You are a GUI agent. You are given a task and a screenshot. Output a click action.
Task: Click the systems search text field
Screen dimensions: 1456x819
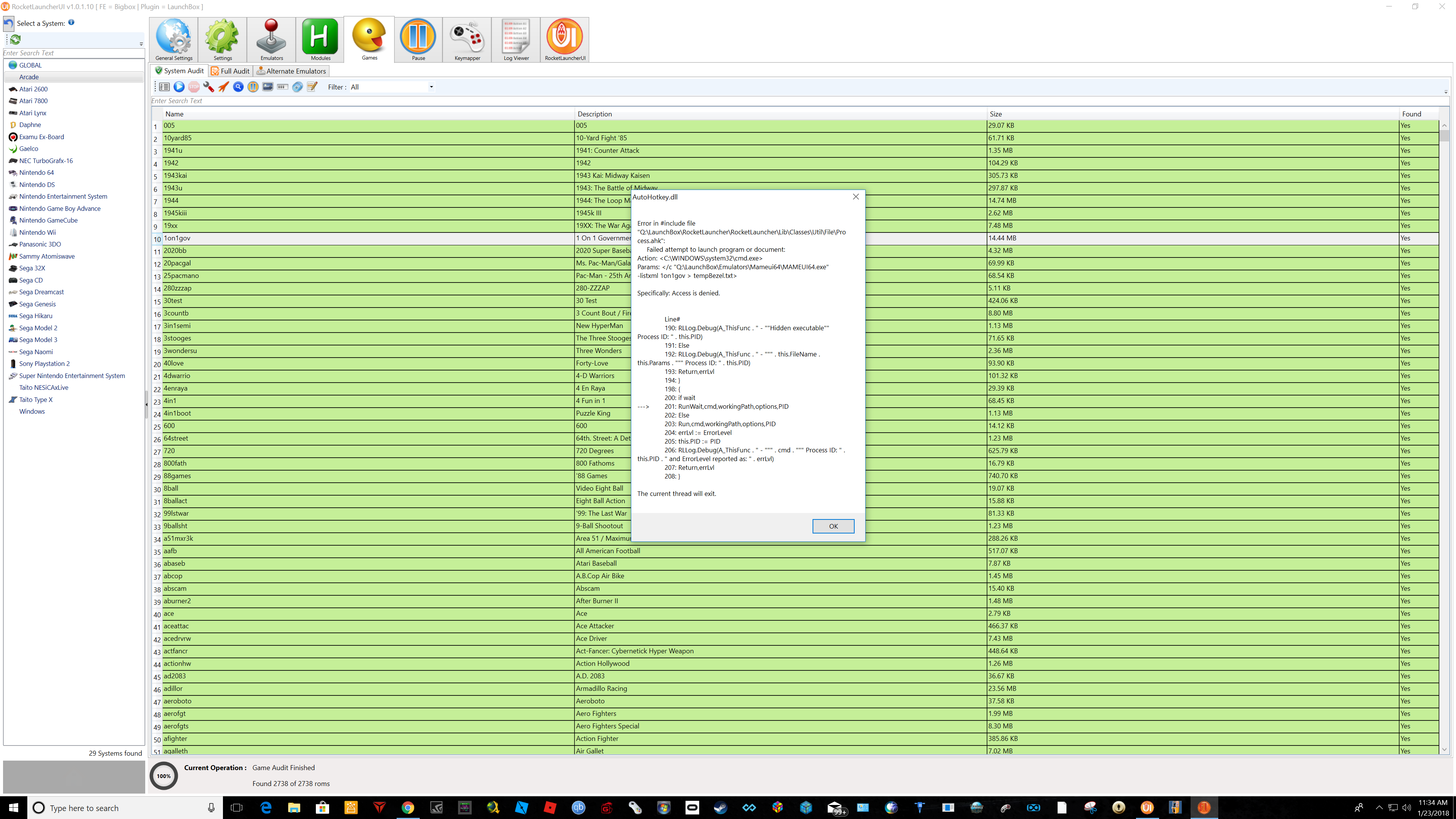pos(74,53)
